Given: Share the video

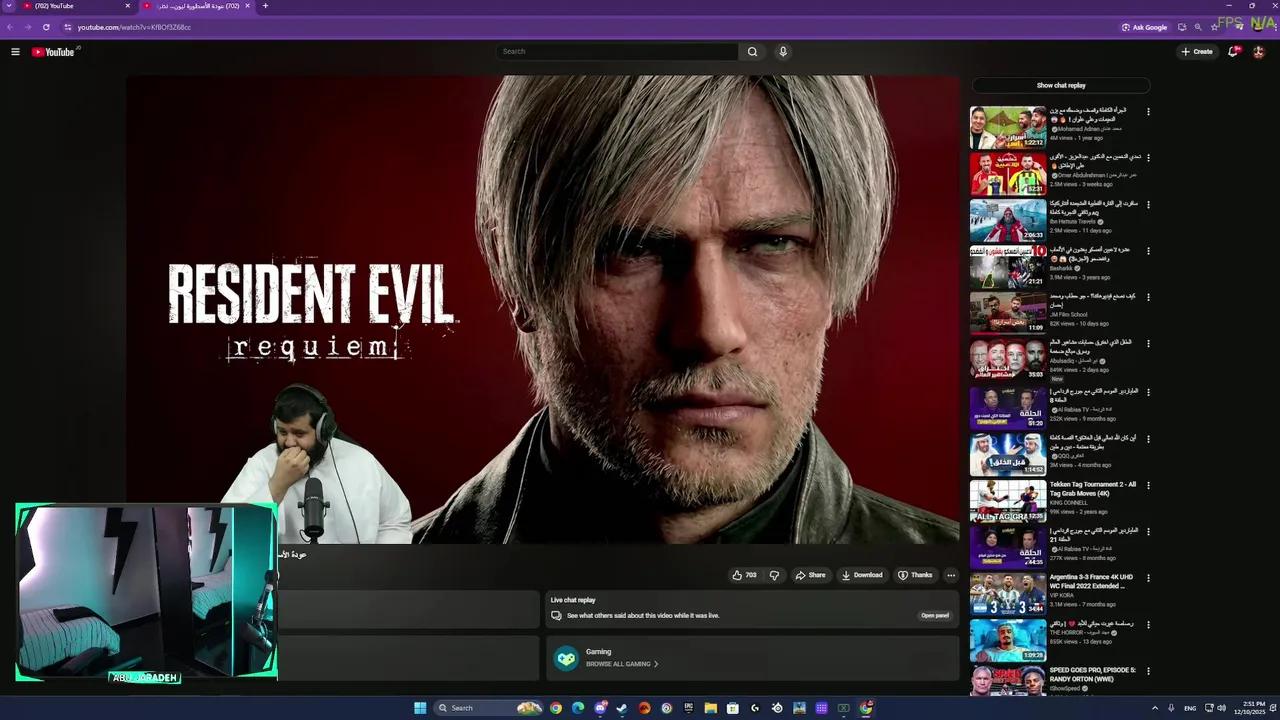Looking at the screenshot, I should (x=810, y=575).
